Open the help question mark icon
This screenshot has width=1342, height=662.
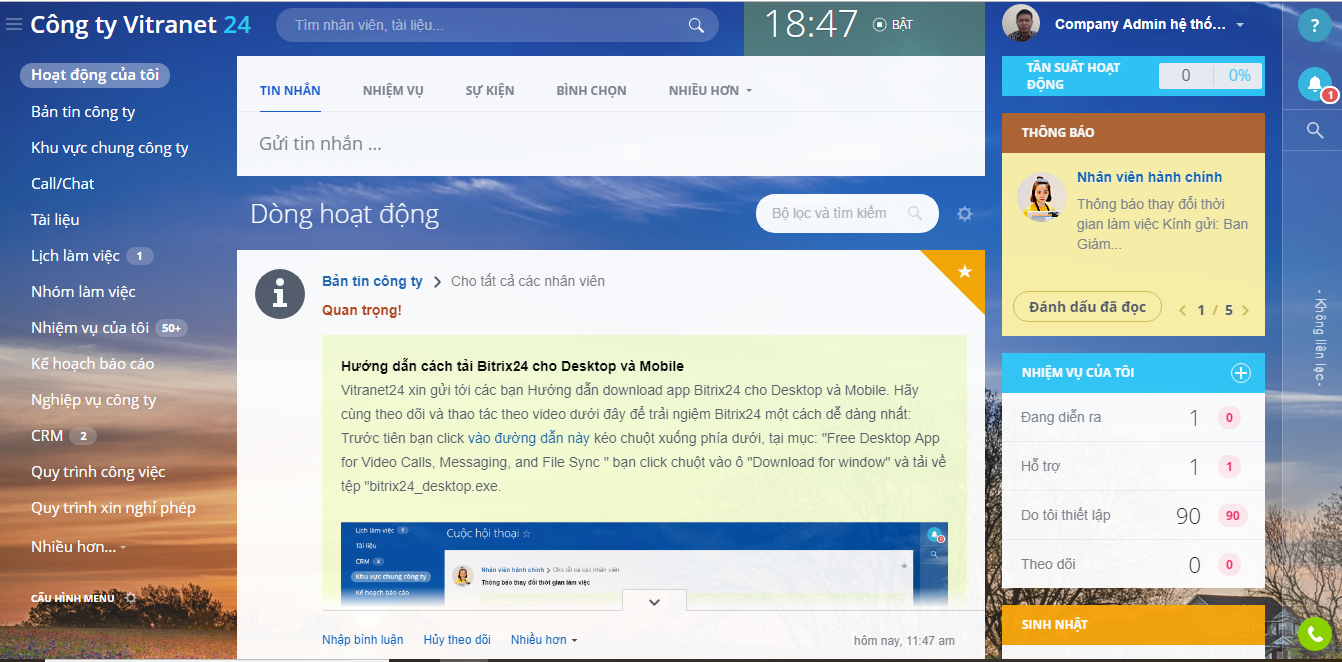(x=1315, y=26)
